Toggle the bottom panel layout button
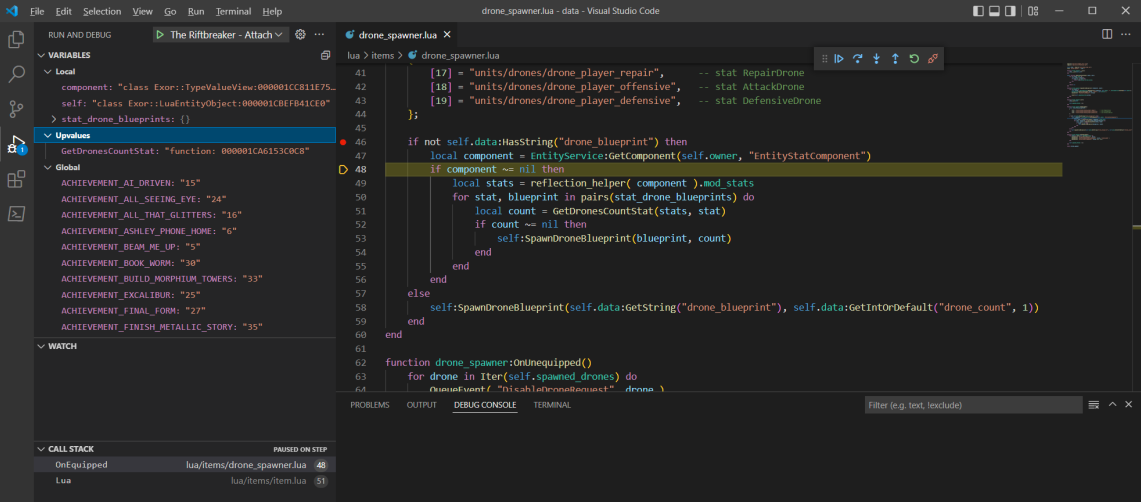Viewport: 1141px width, 502px height. point(995,11)
